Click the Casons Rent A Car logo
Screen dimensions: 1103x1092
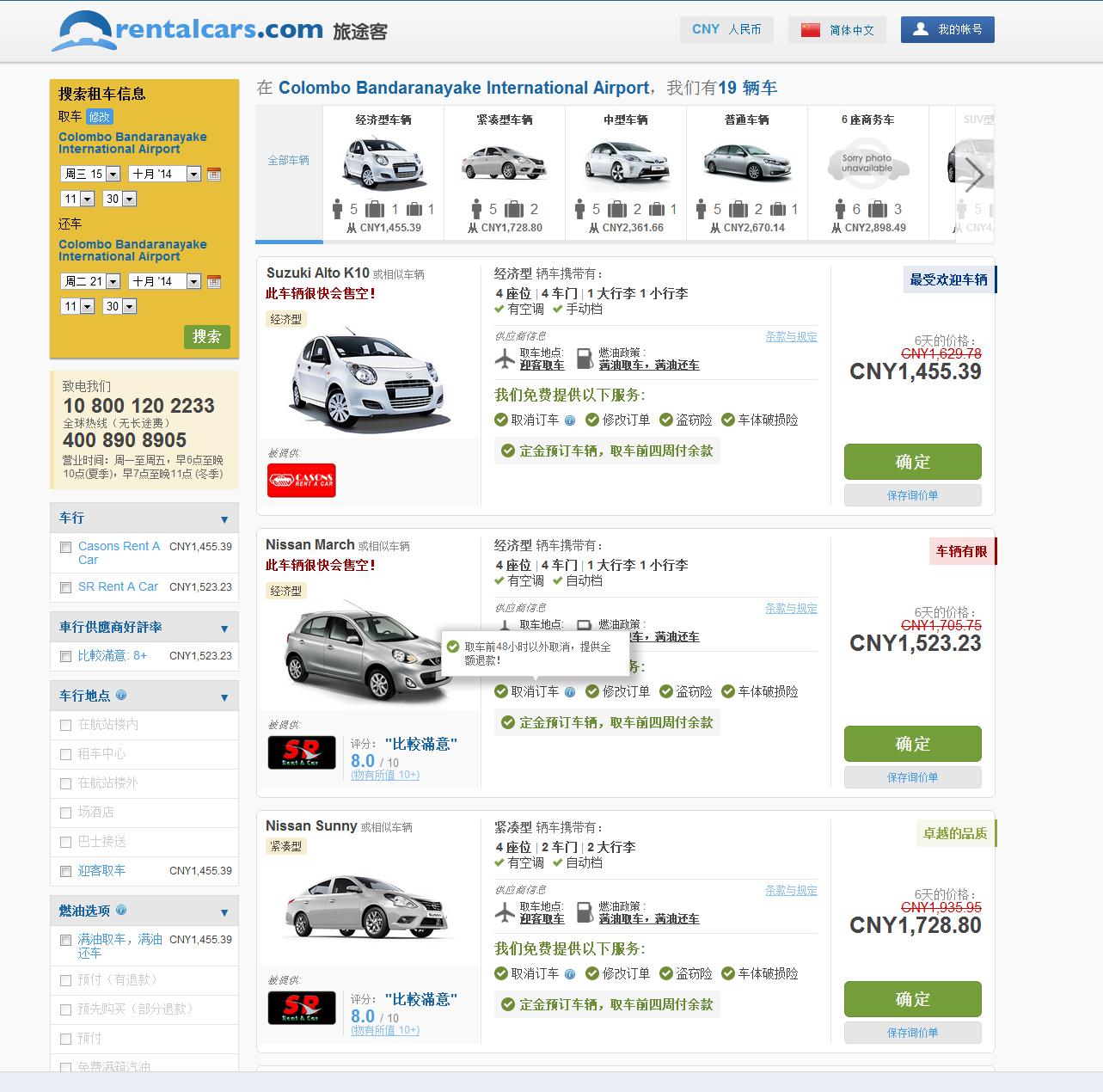[x=301, y=481]
